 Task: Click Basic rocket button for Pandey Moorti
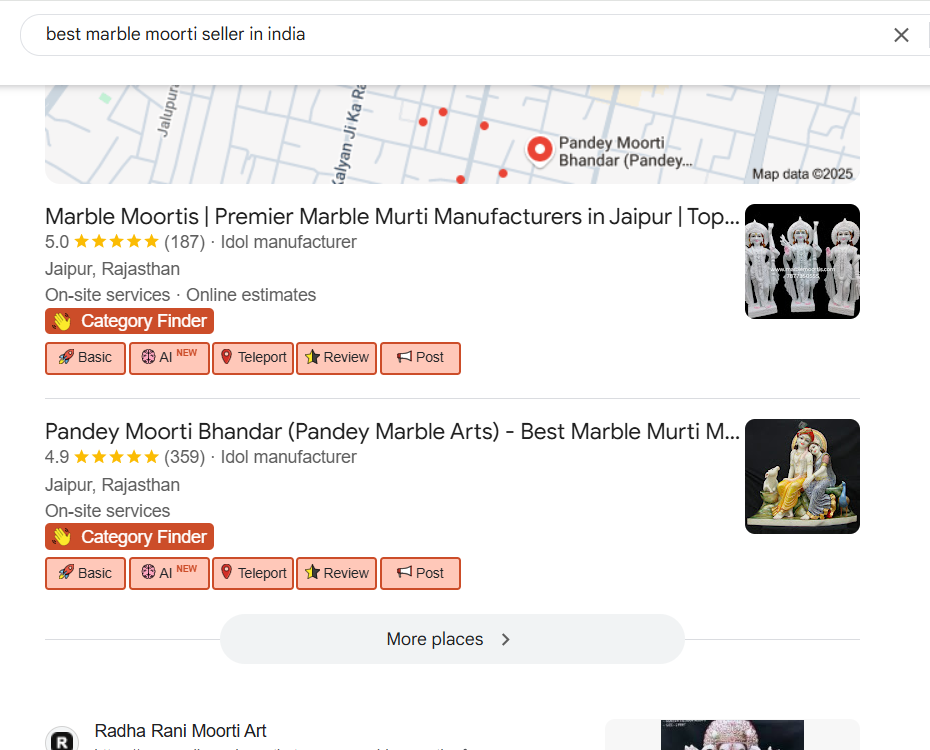(x=85, y=573)
